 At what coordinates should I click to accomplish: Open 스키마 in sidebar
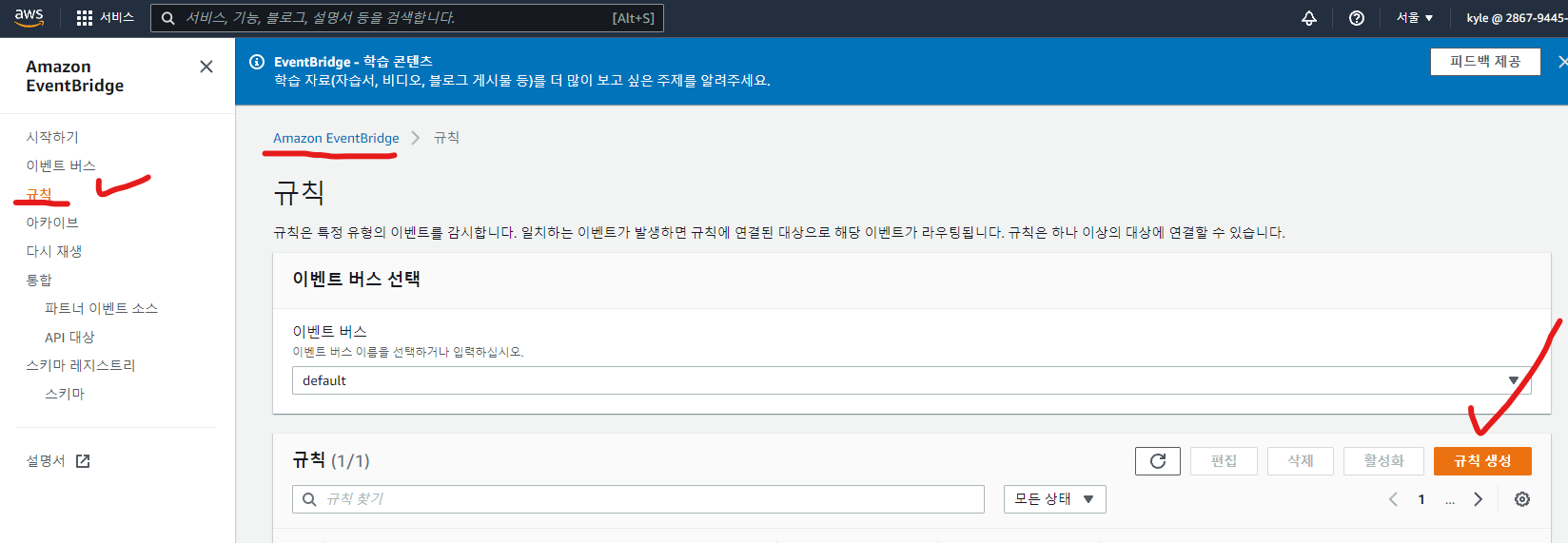tap(65, 394)
